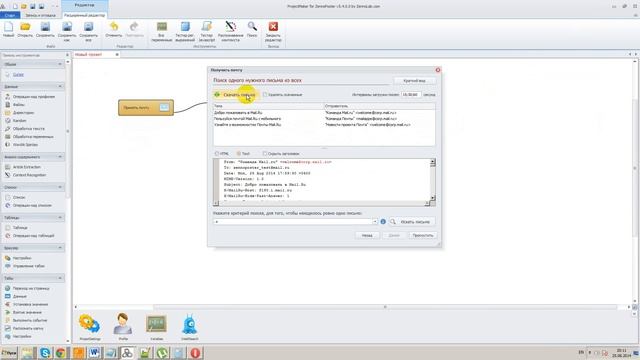Click the message header vertical scrollbar down arrow
640x360 pixels.
point(433,198)
